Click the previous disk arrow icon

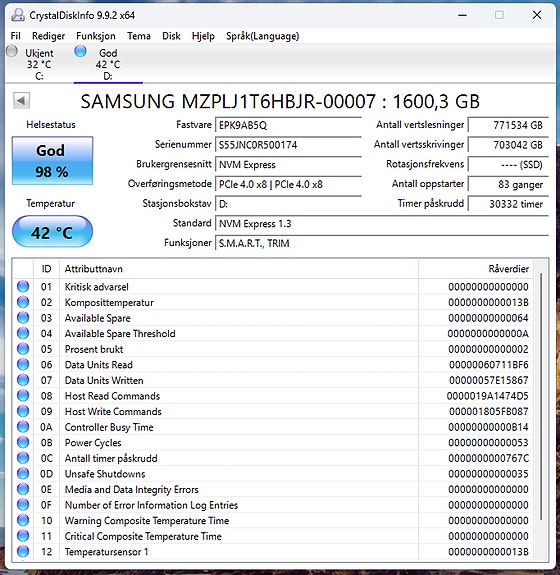click(21, 100)
